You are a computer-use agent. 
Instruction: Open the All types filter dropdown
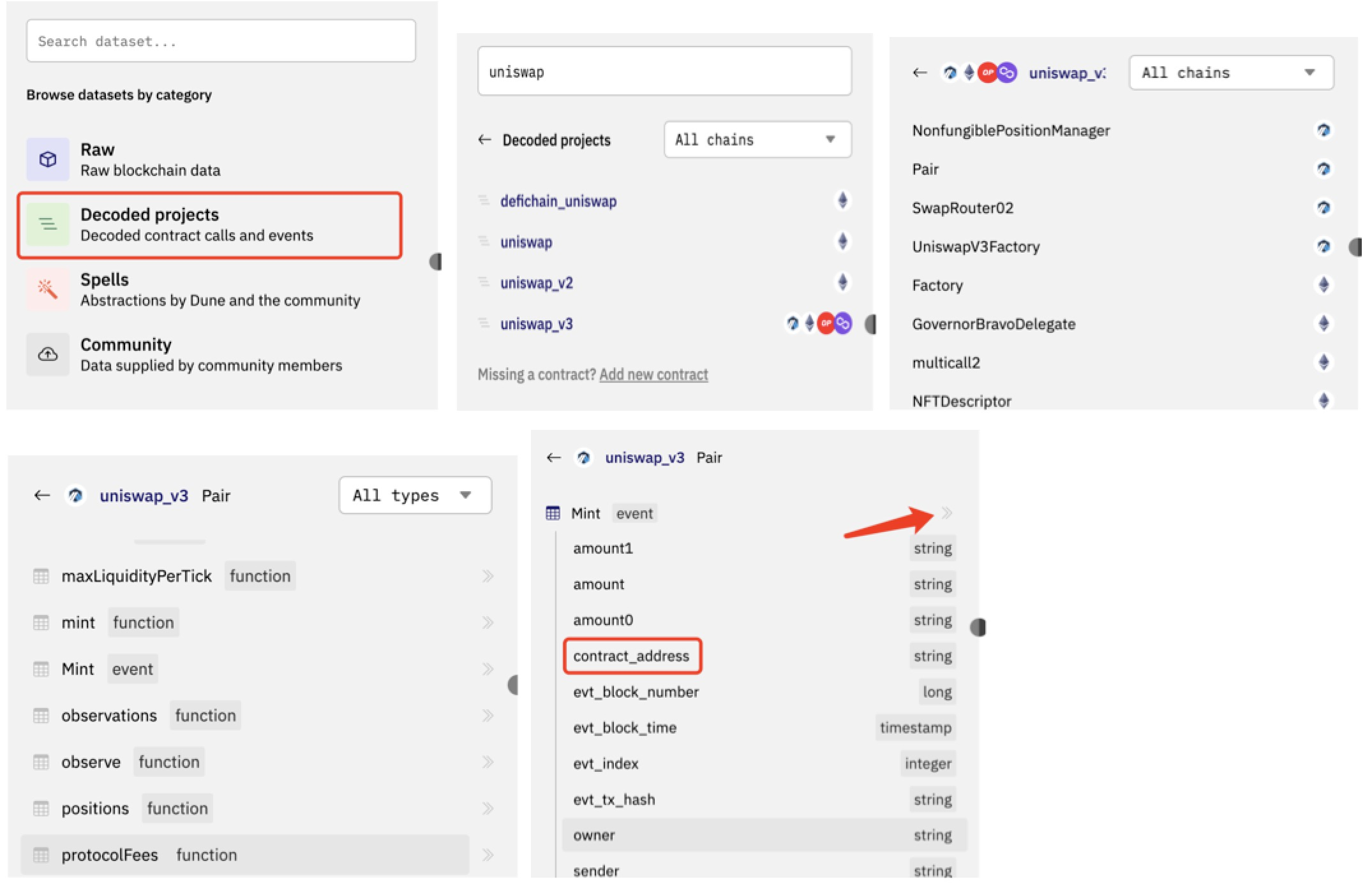point(415,496)
